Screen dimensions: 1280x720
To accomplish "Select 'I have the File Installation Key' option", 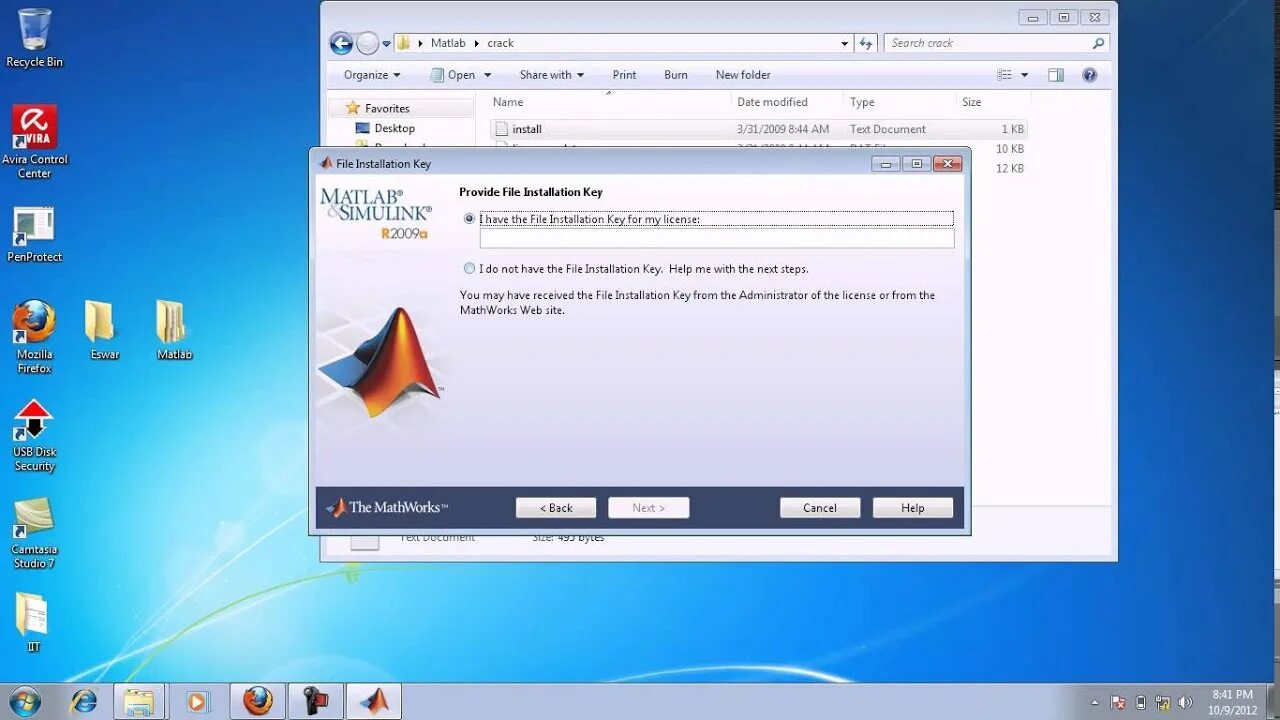I will [470, 219].
